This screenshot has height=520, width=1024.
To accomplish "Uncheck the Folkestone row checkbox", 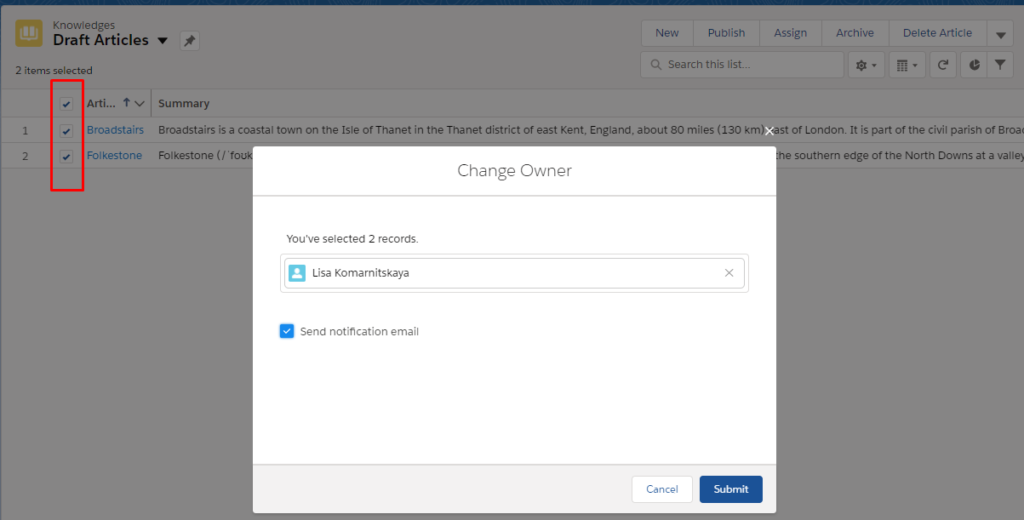I will [66, 156].
